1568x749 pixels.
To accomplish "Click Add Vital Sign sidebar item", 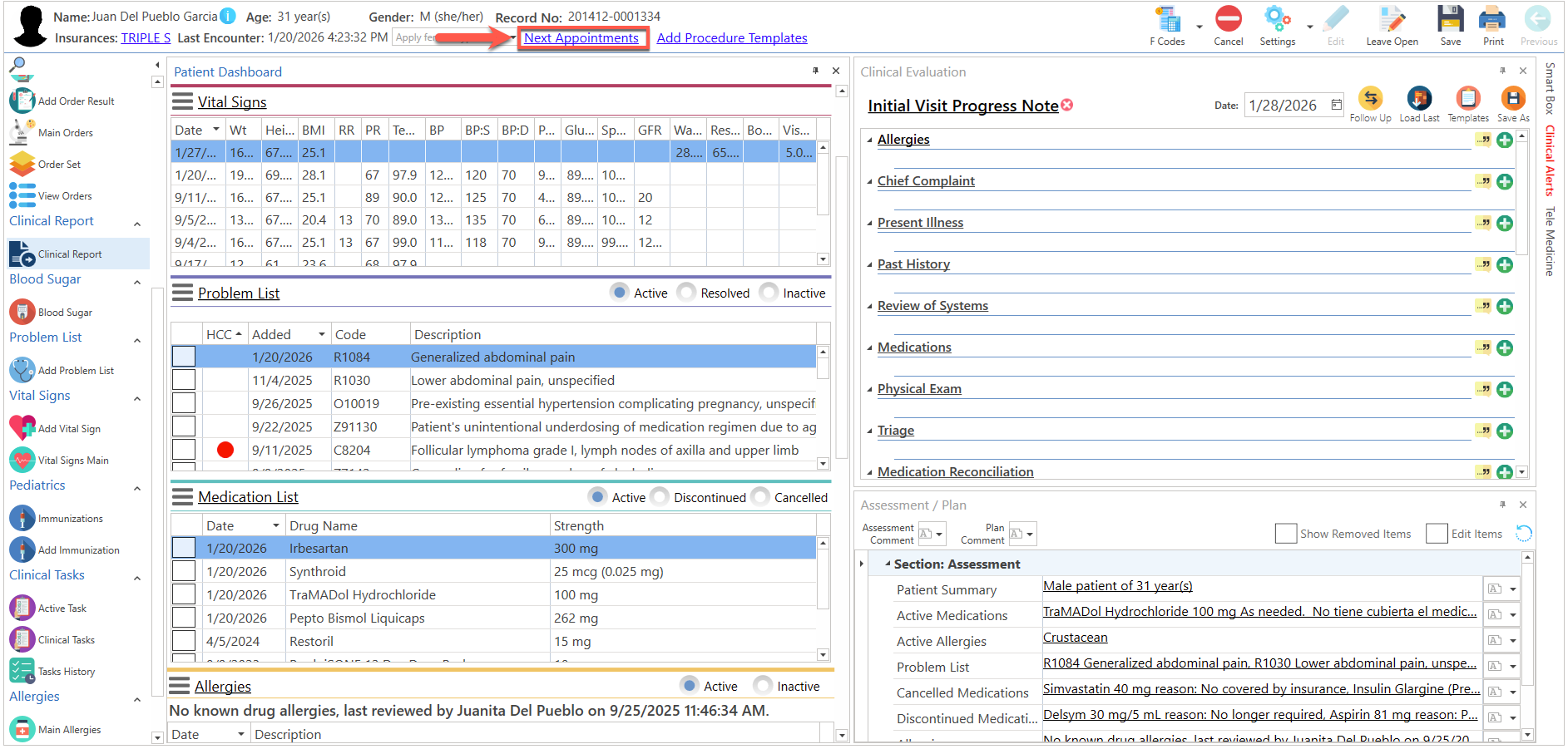I will (56, 428).
